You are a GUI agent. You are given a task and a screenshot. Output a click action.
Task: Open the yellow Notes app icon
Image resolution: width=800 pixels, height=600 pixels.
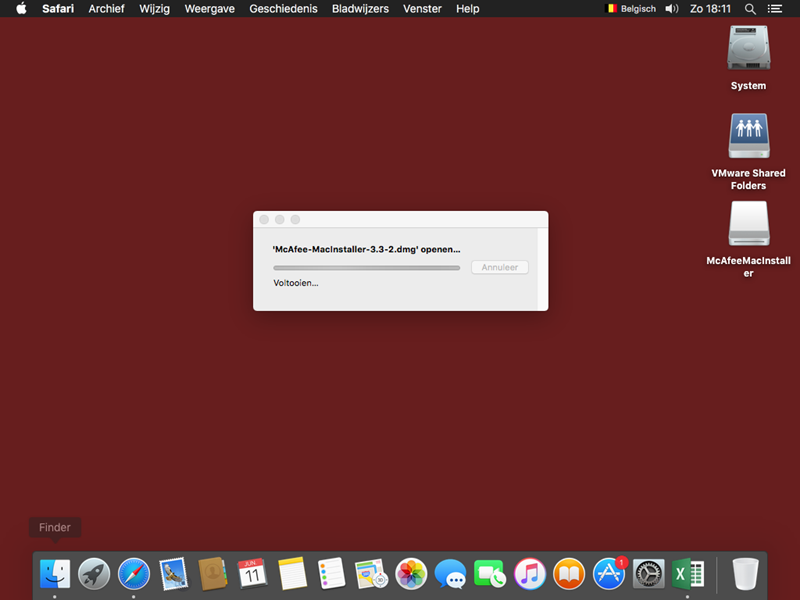[x=292, y=573]
